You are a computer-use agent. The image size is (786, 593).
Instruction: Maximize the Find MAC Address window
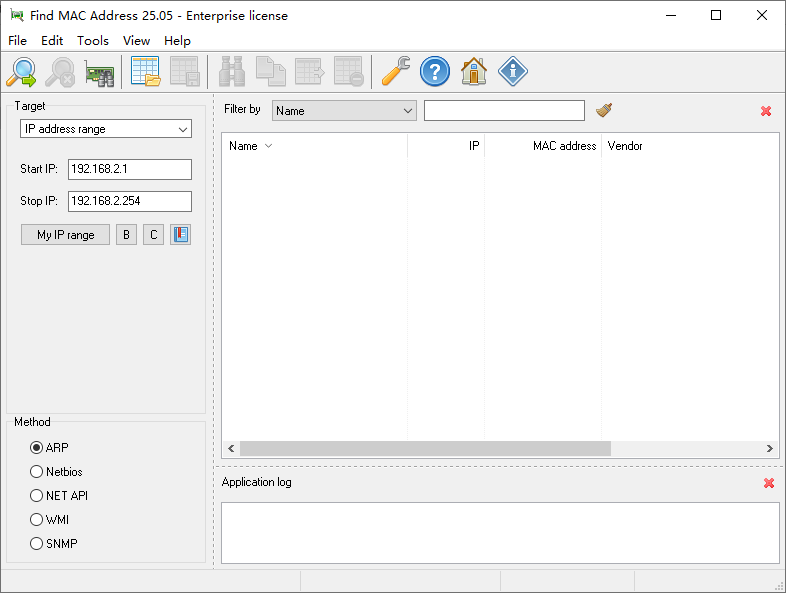click(x=716, y=15)
